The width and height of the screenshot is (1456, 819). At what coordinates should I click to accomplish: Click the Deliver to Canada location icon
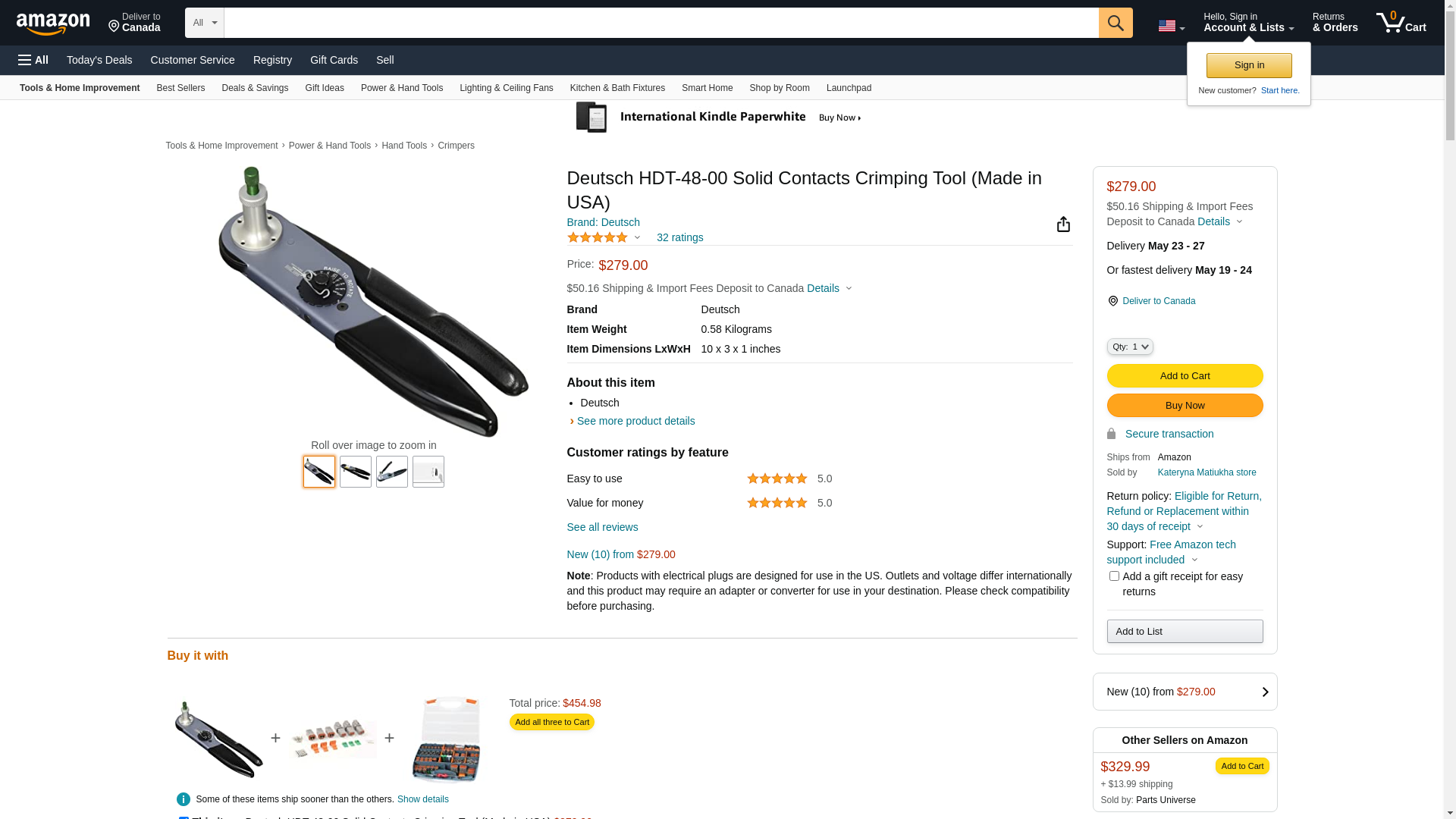point(1112,301)
